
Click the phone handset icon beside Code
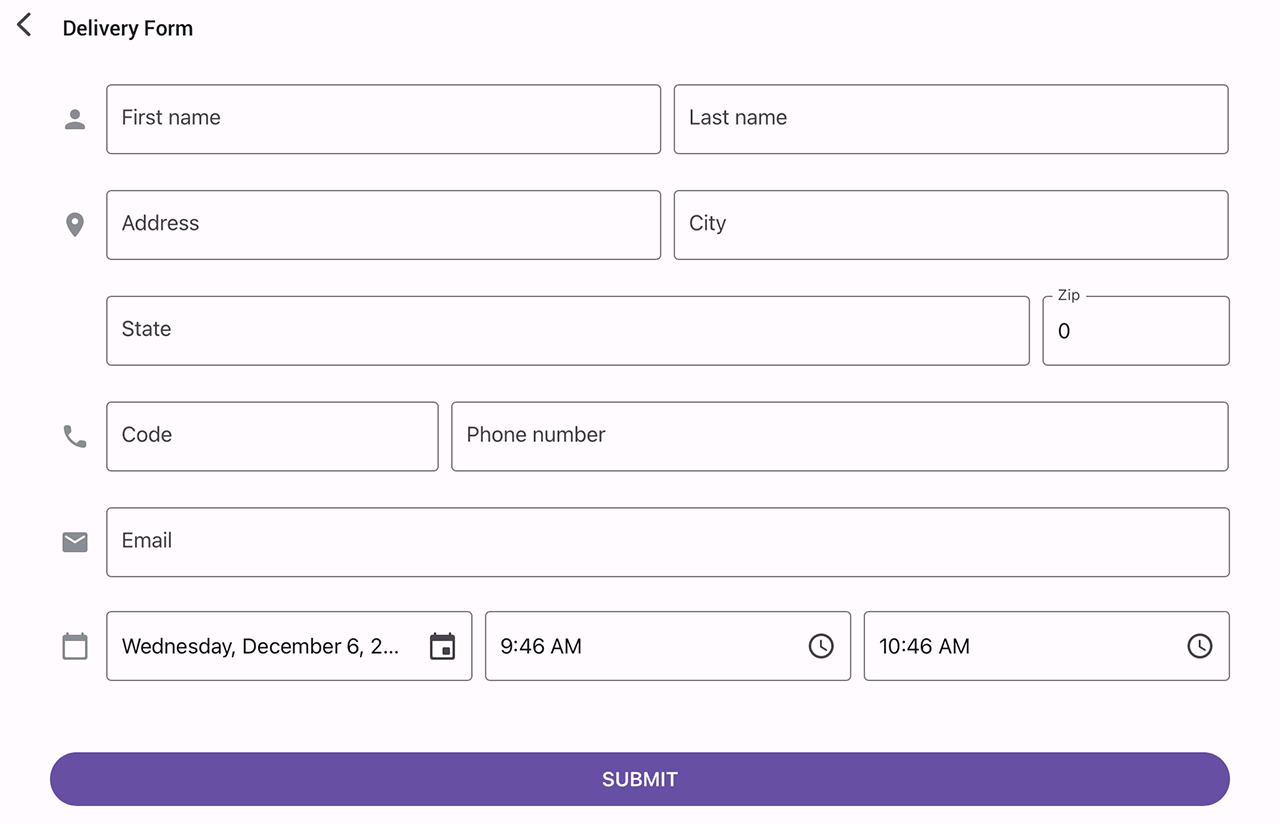pyautogui.click(x=74, y=436)
